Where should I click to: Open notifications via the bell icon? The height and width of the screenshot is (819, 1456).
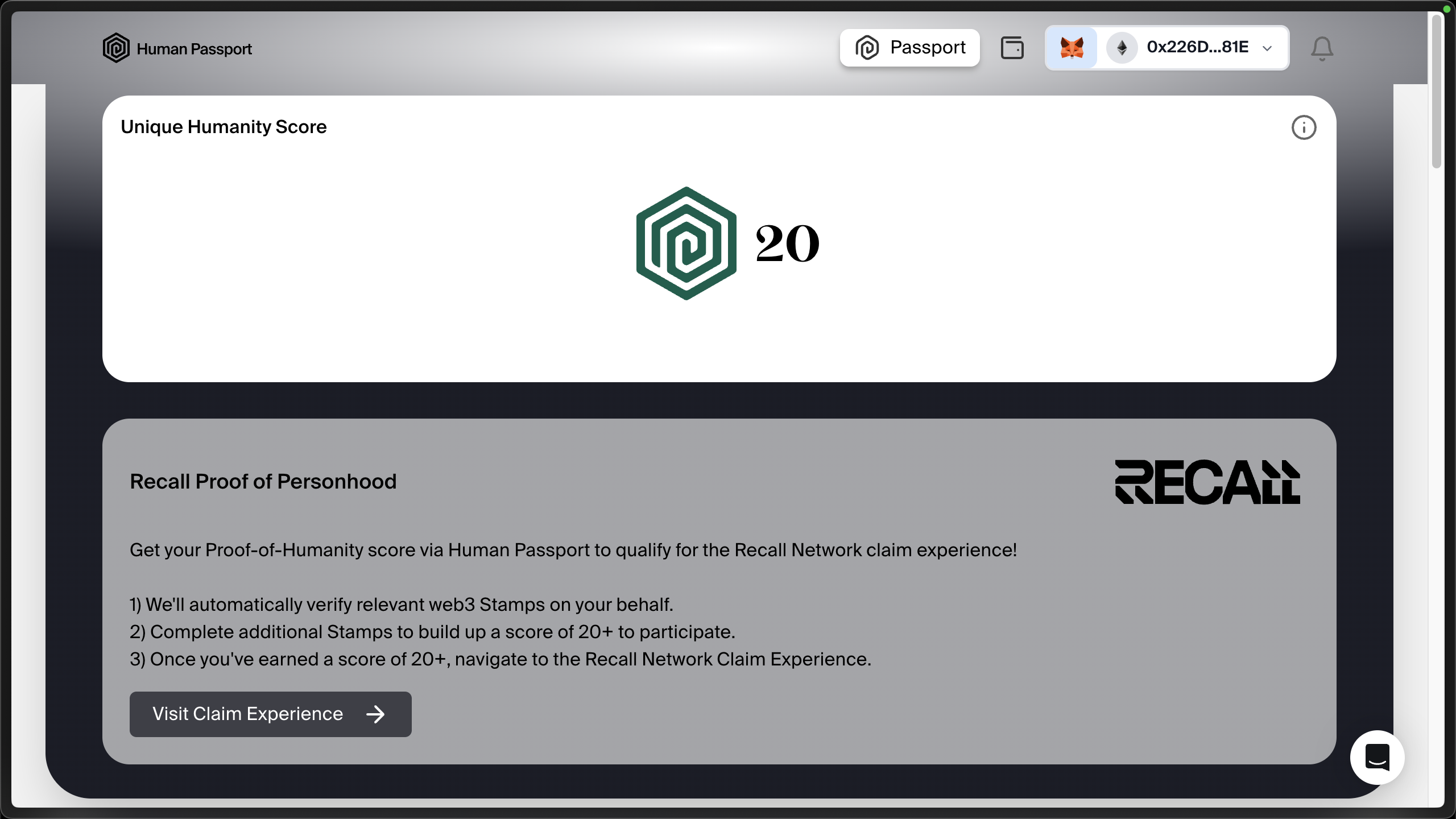point(1322,49)
